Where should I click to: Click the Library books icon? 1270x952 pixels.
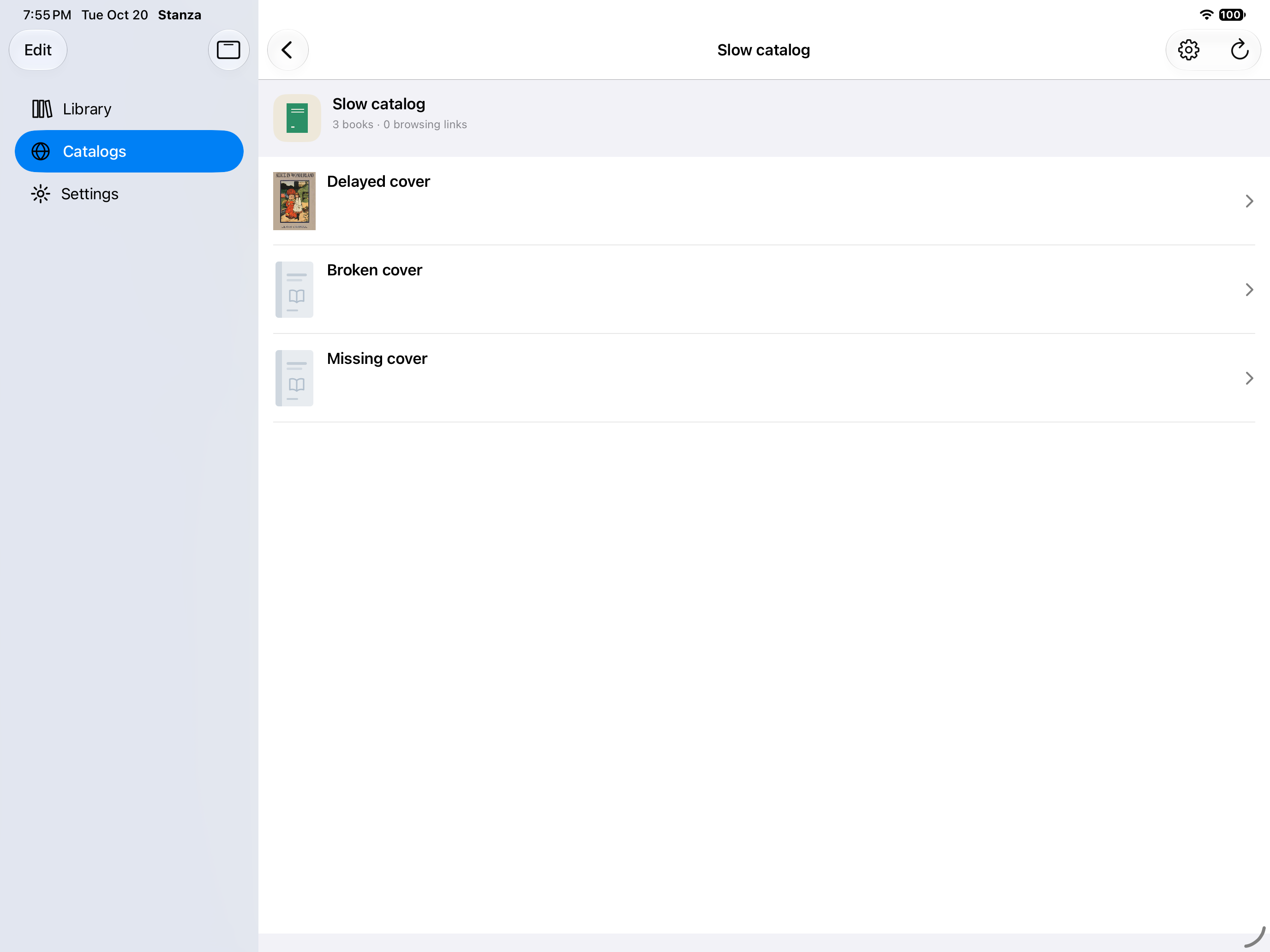pos(42,109)
